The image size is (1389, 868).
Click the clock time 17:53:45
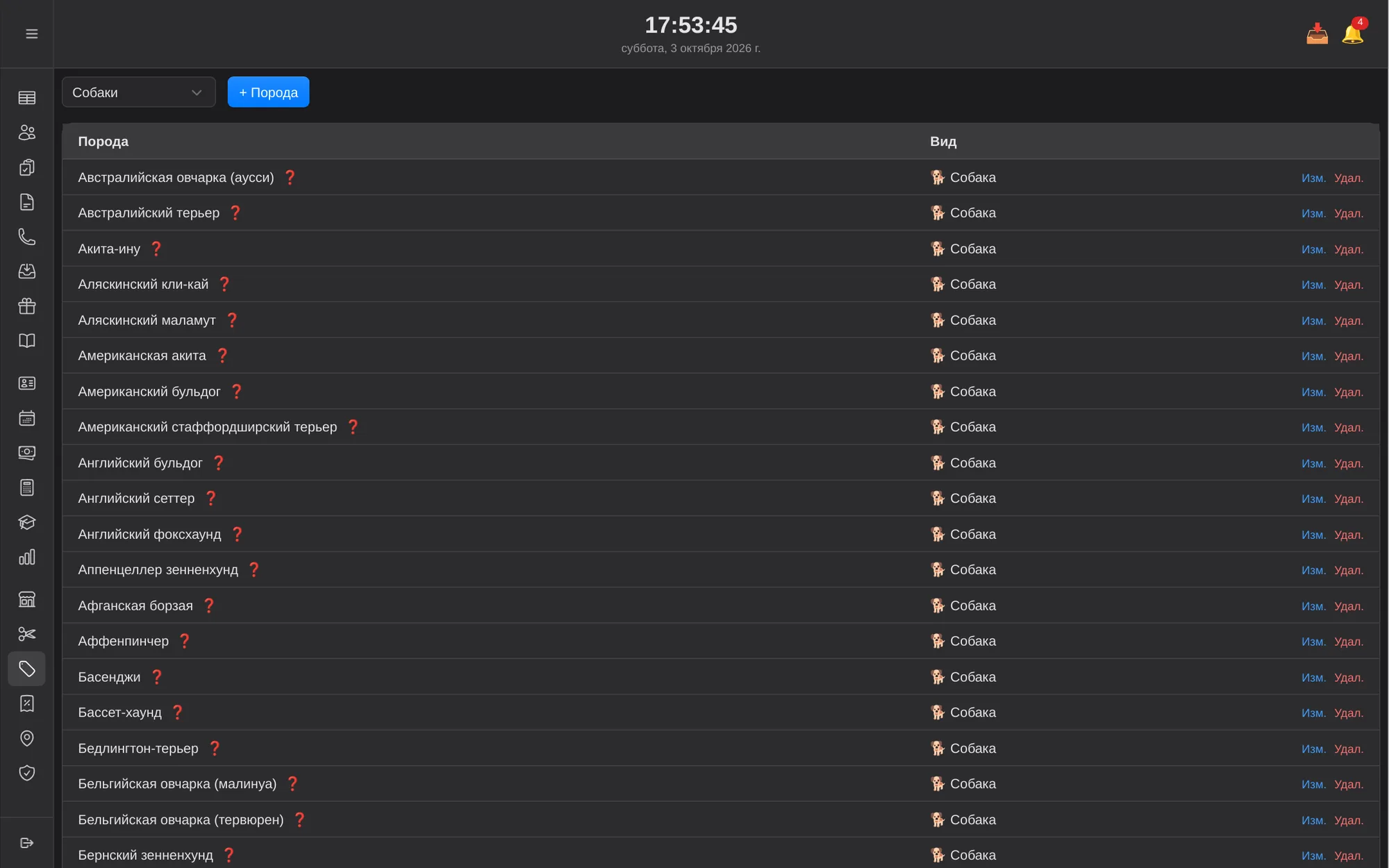coord(690,25)
